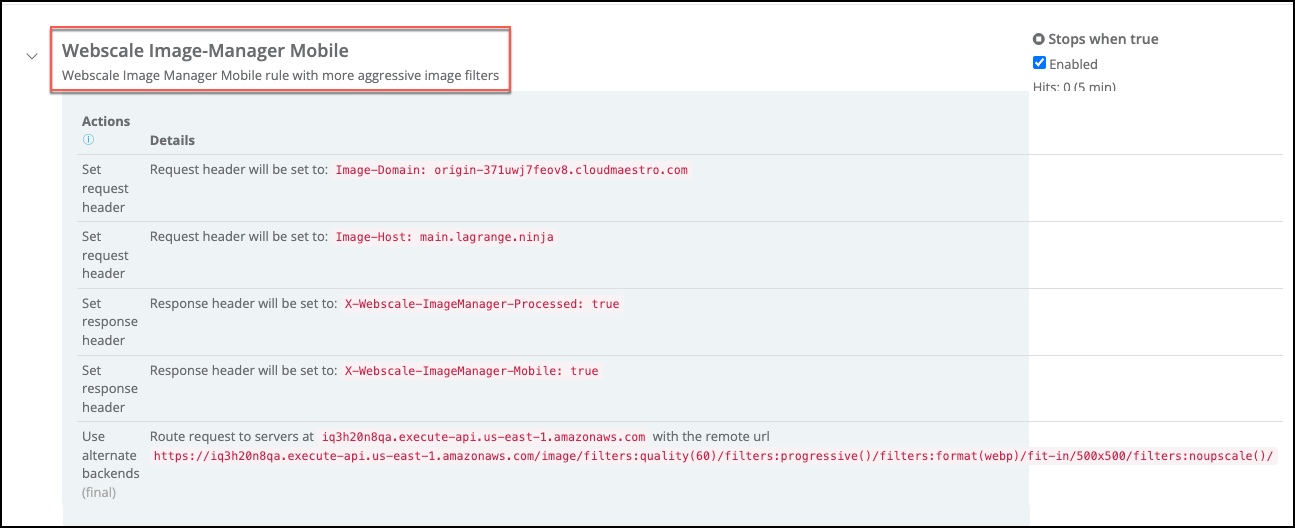The image size is (1295, 528).
Task: Open the remote URL starting with https://iq3h20n8qa
Action: [x=714, y=456]
